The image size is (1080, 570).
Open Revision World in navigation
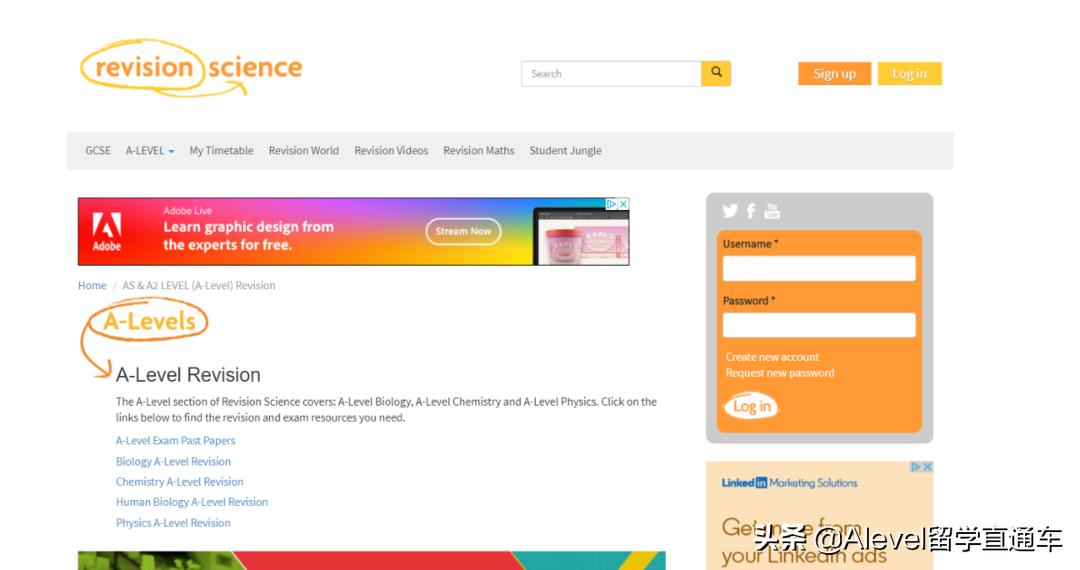[x=304, y=150]
